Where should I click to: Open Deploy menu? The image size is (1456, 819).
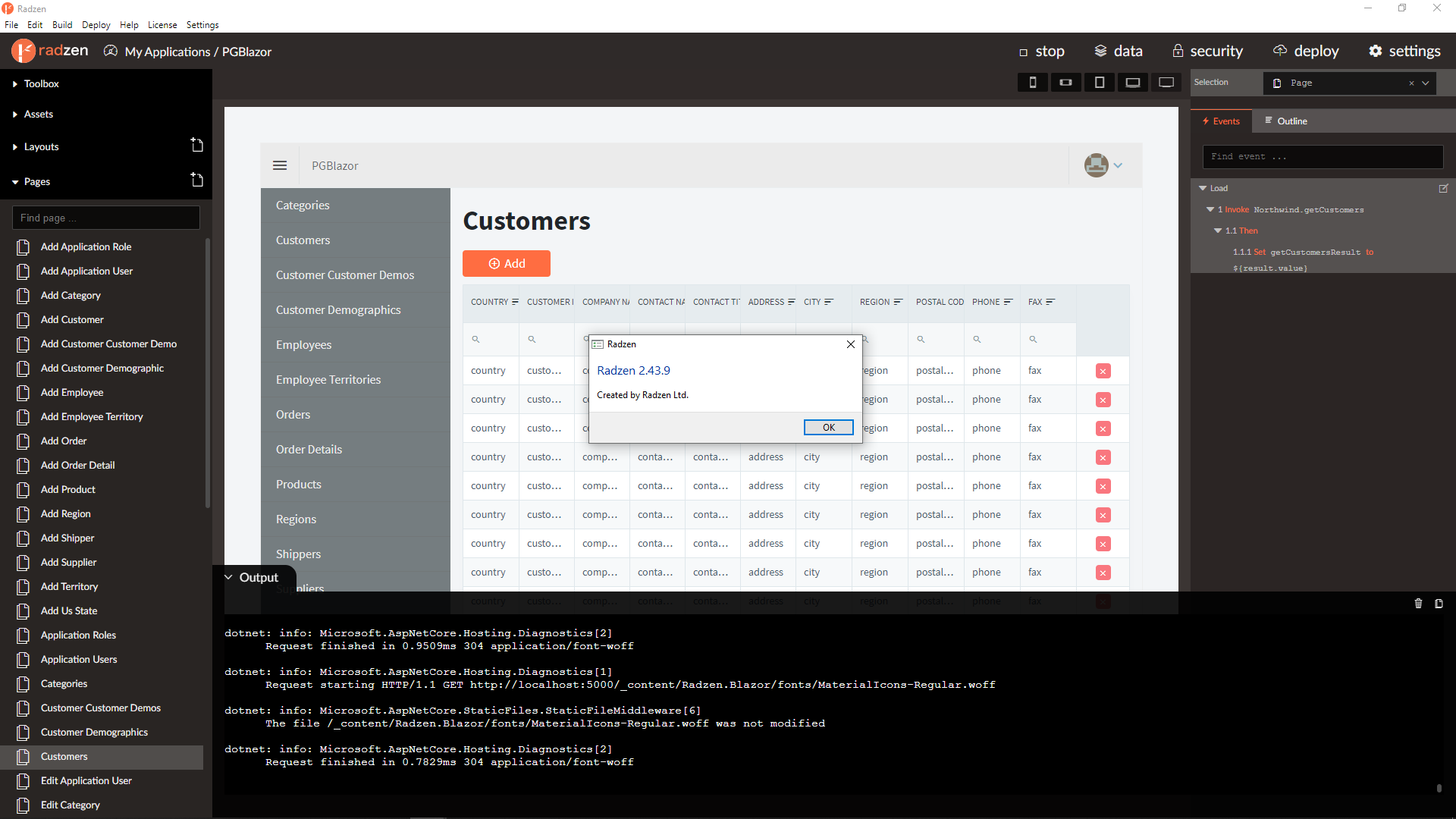[x=96, y=24]
